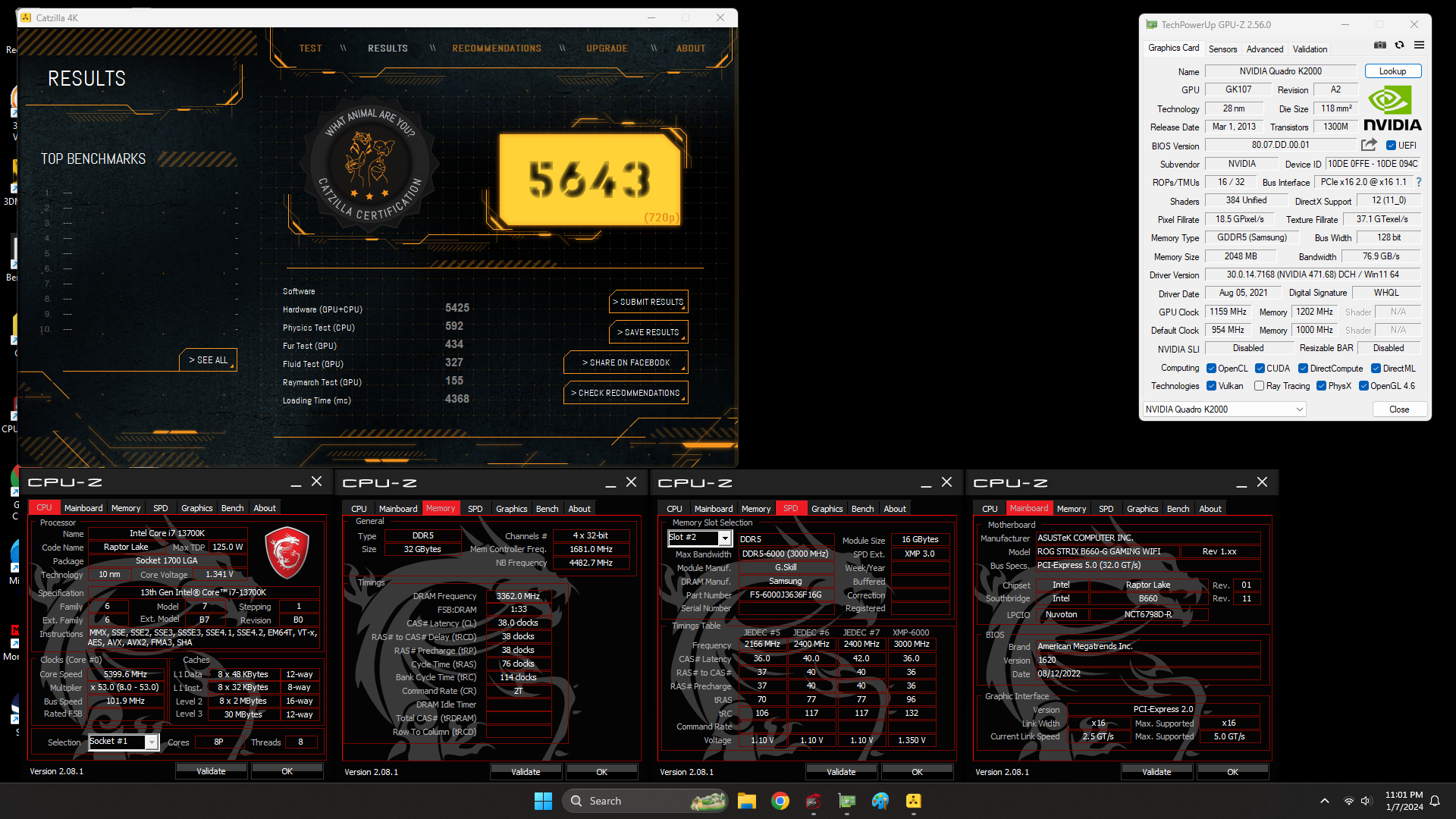Click SUBMIT RESULTS in Catzilla

[648, 302]
